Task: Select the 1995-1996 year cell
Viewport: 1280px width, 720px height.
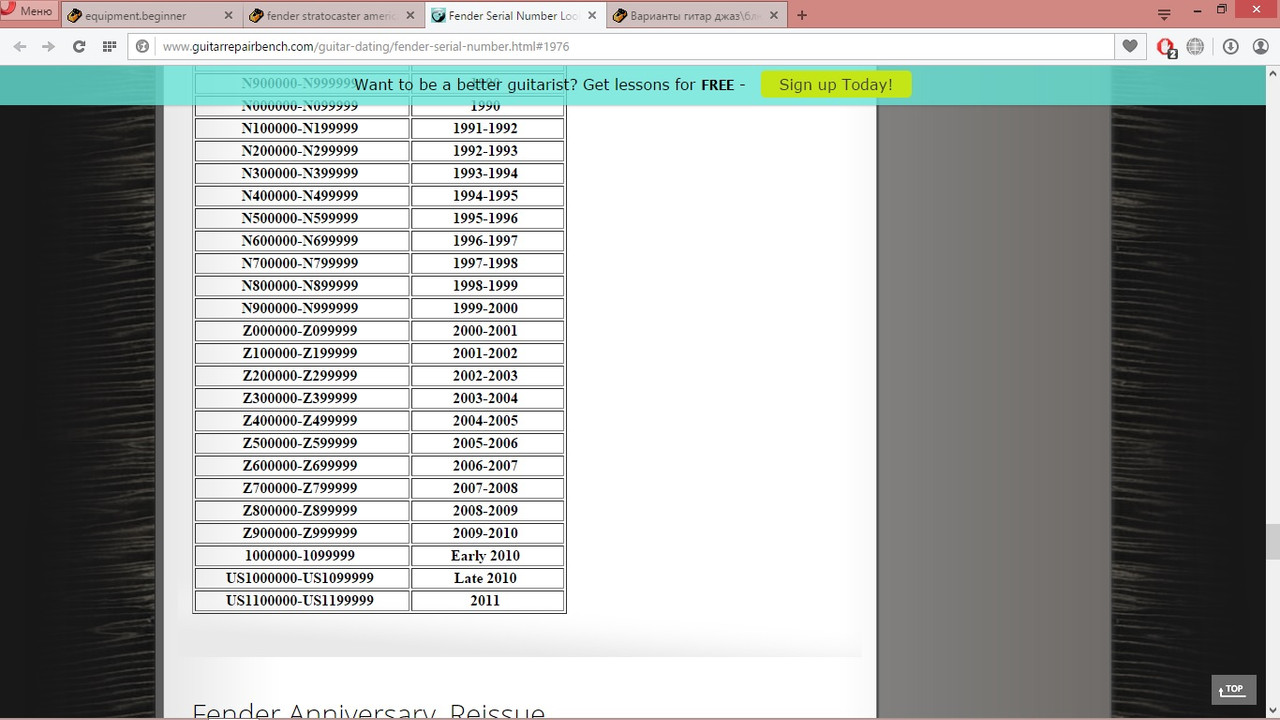Action: (487, 218)
